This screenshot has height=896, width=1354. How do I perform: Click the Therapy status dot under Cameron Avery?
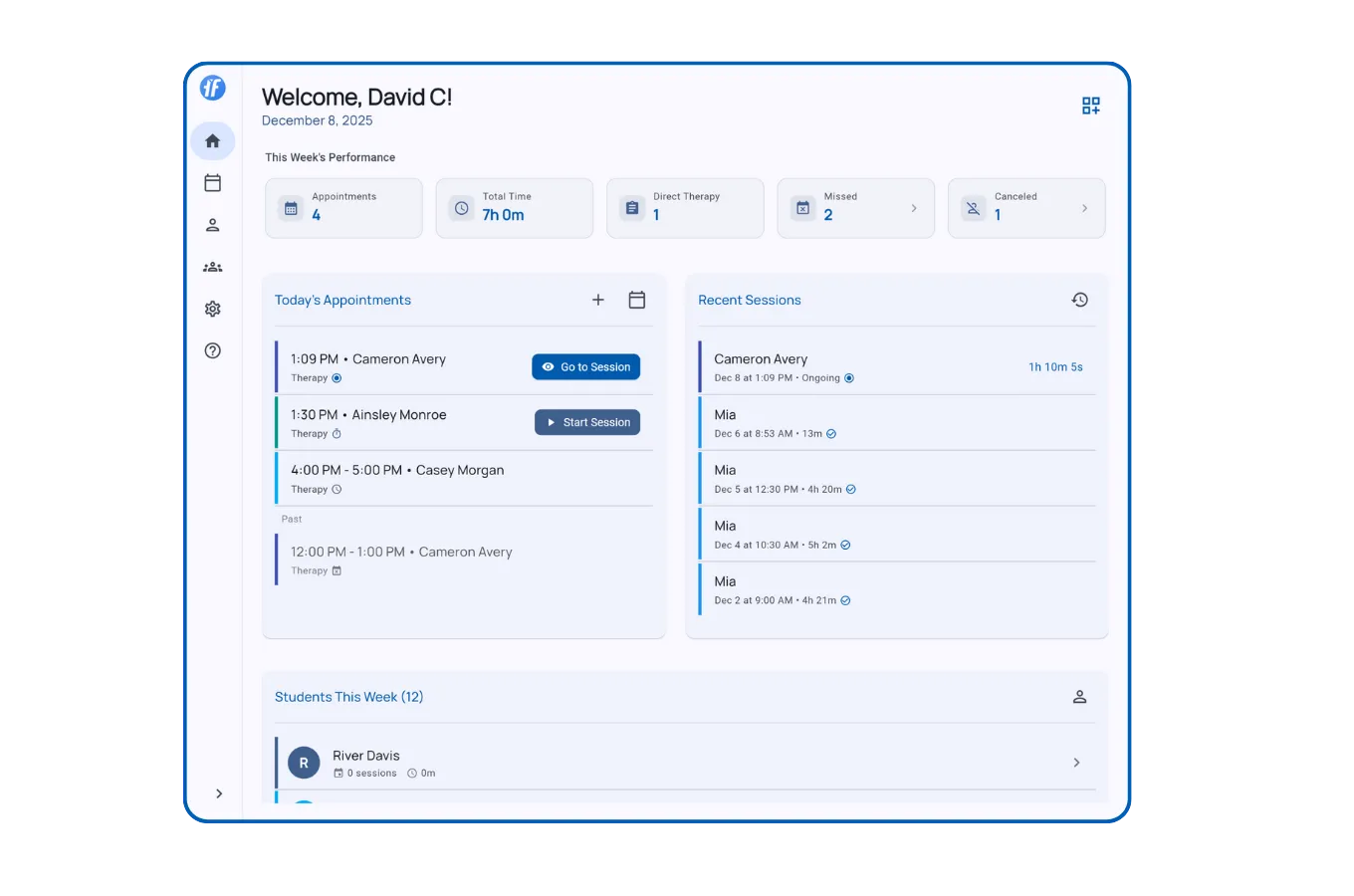[336, 377]
